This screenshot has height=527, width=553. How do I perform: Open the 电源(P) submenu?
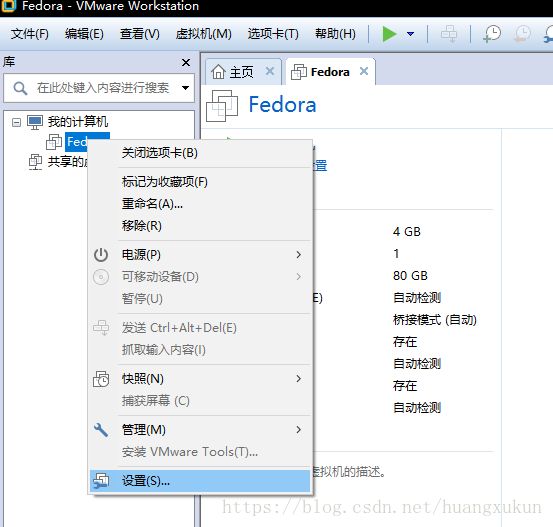tap(200, 255)
